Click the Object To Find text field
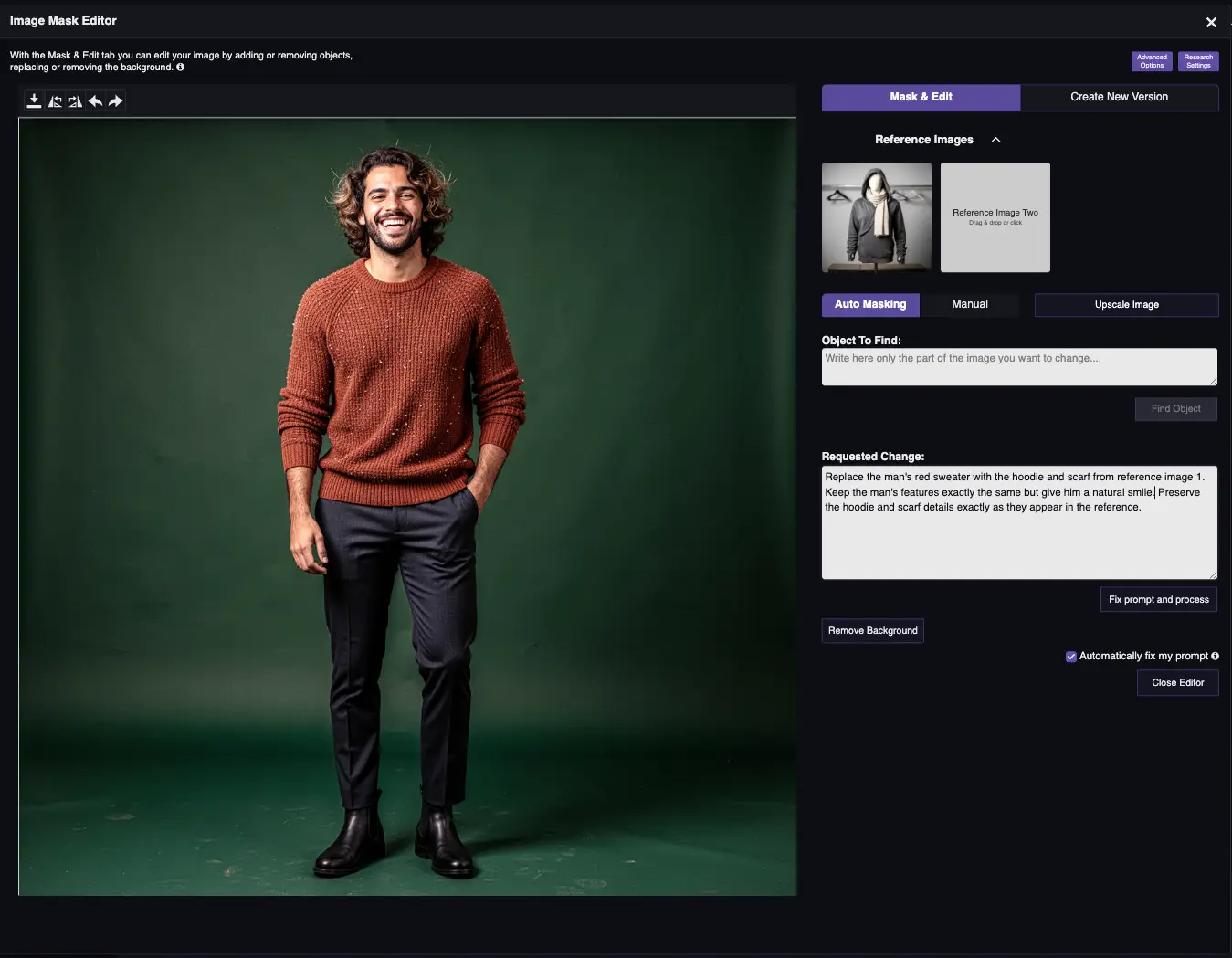The width and height of the screenshot is (1232, 958). 1018,366
